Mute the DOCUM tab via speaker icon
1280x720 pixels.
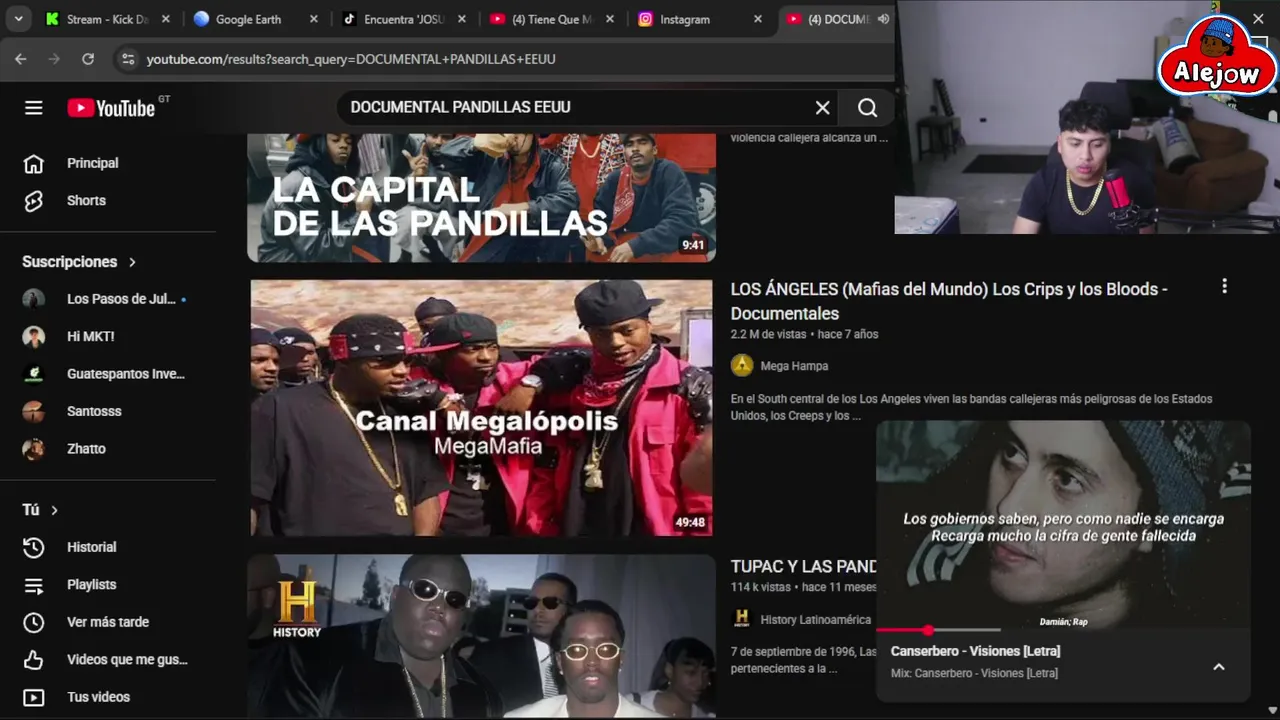pyautogui.click(x=883, y=19)
